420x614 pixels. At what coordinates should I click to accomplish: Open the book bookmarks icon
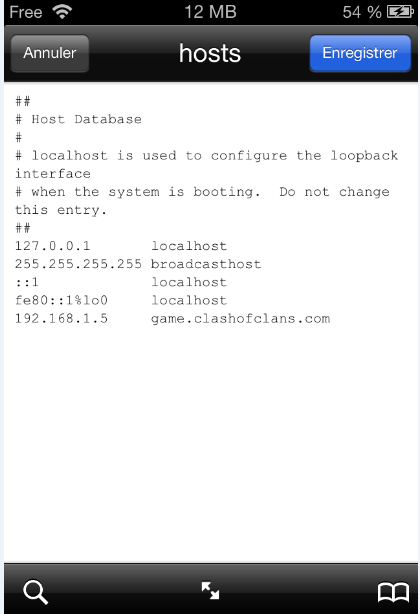(x=393, y=592)
